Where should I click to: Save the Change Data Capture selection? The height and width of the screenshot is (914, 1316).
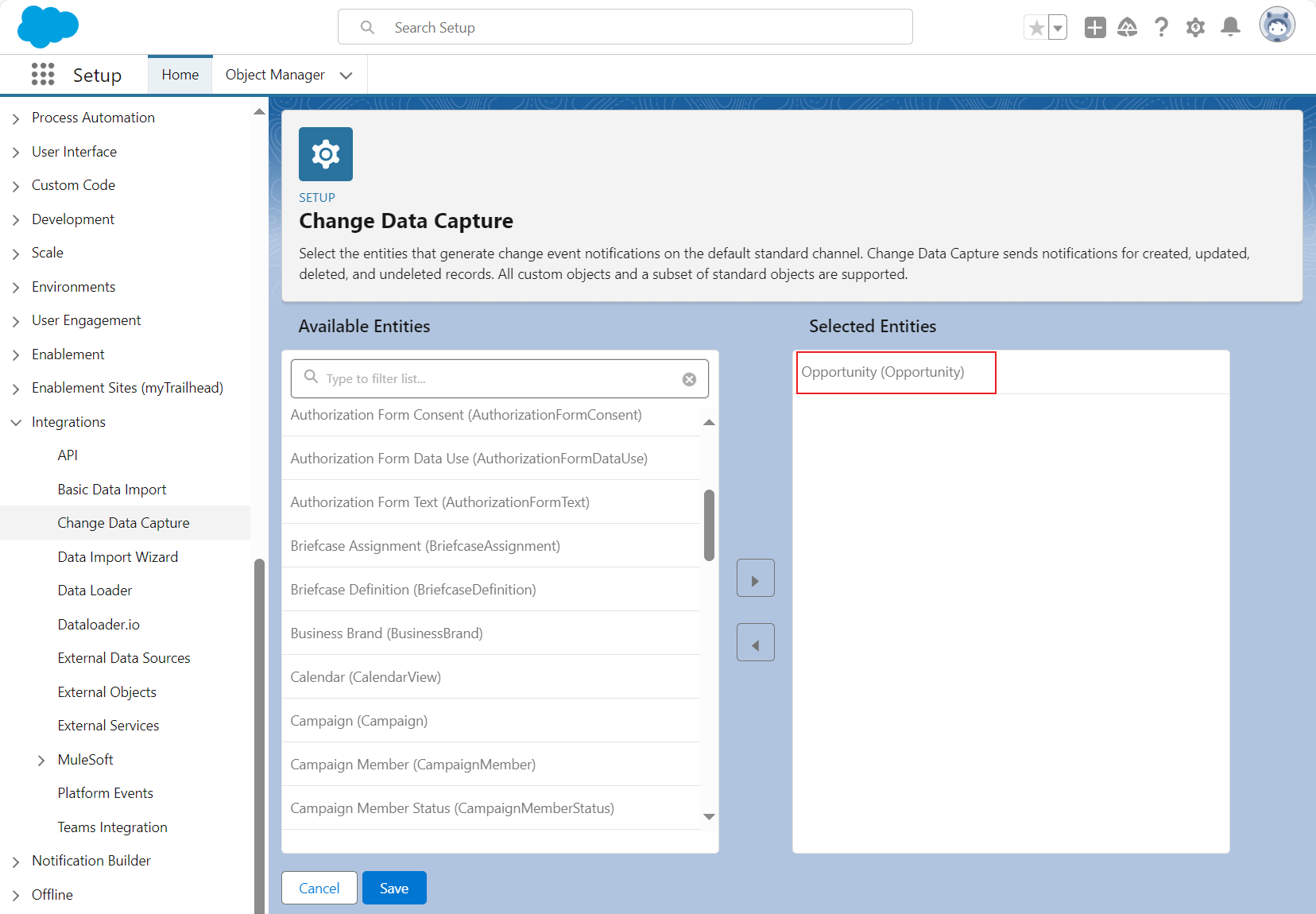click(x=394, y=888)
